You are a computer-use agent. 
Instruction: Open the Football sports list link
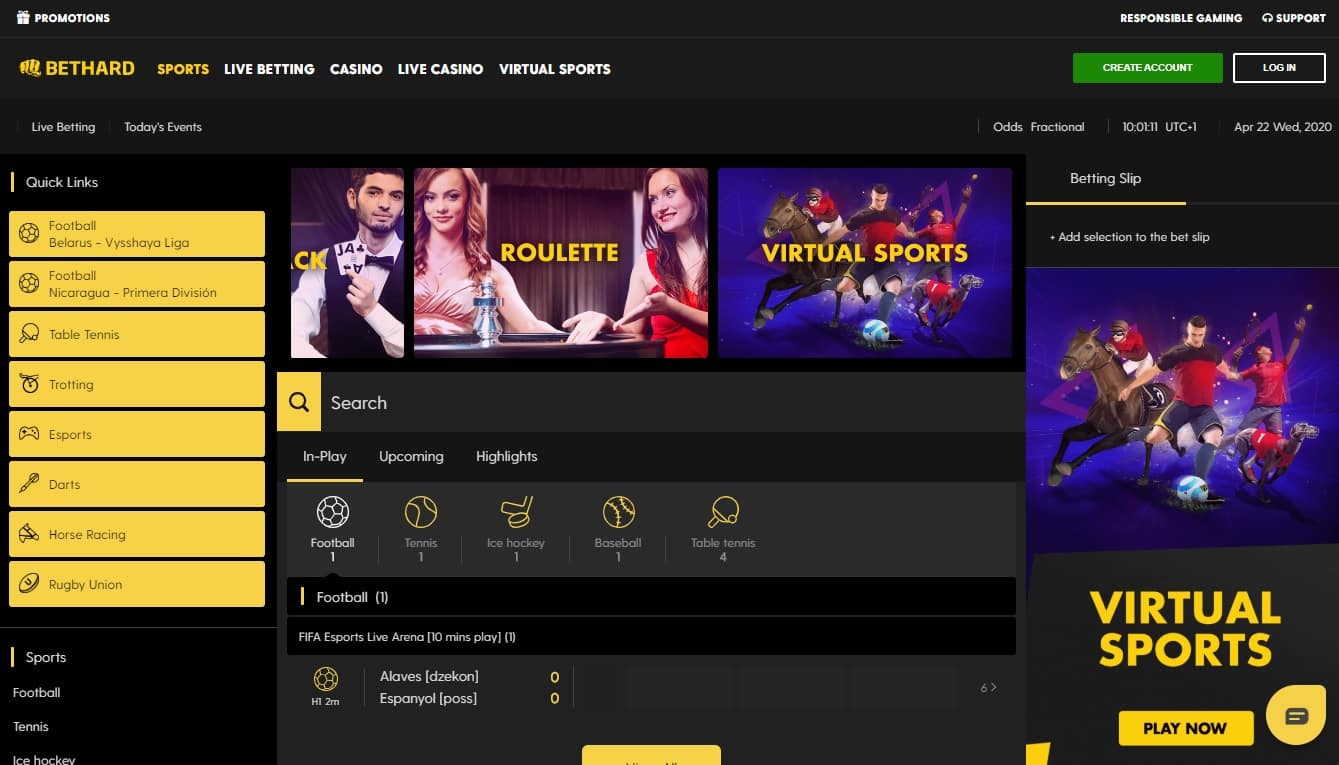(37, 692)
